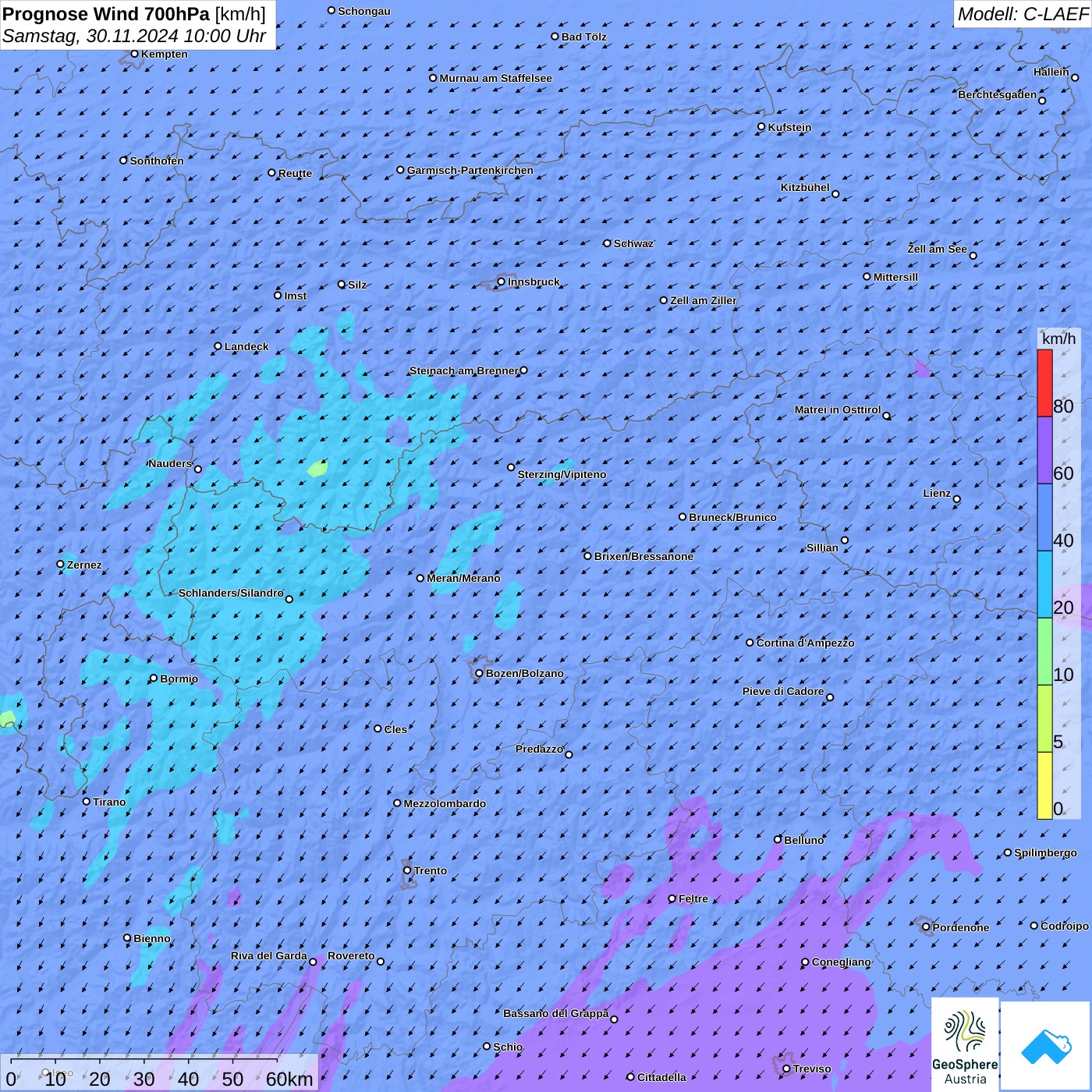Click the green 10-20 km/h legend color
The height and width of the screenshot is (1092, 1092).
[1044, 651]
